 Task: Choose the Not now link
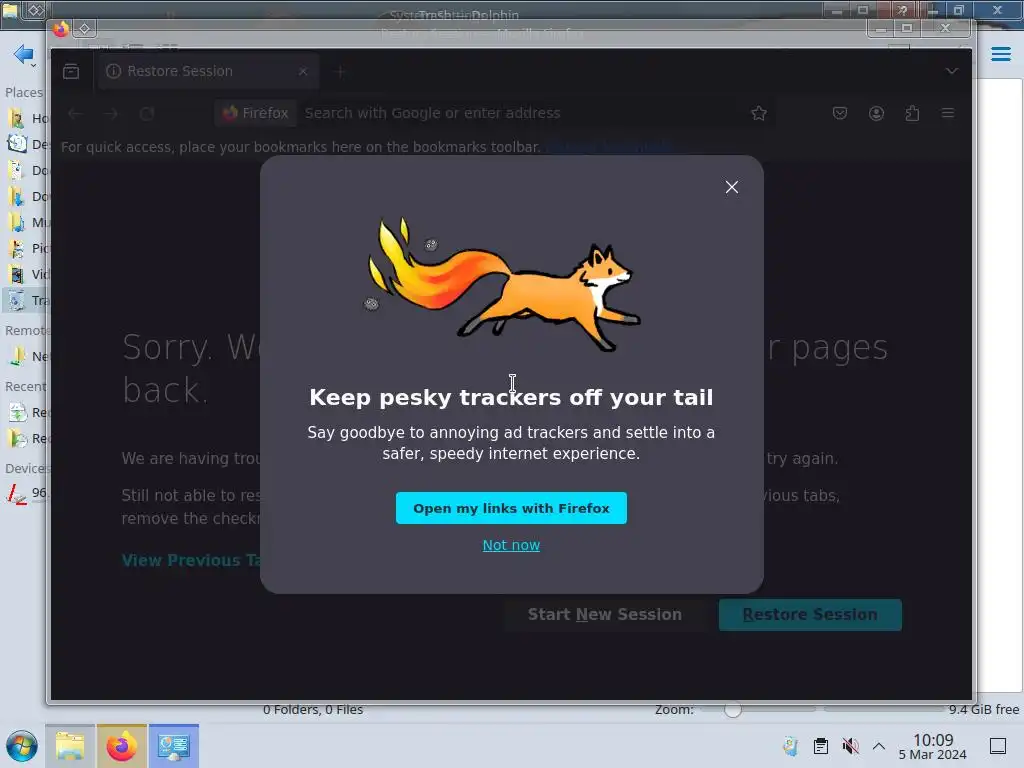coord(511,545)
